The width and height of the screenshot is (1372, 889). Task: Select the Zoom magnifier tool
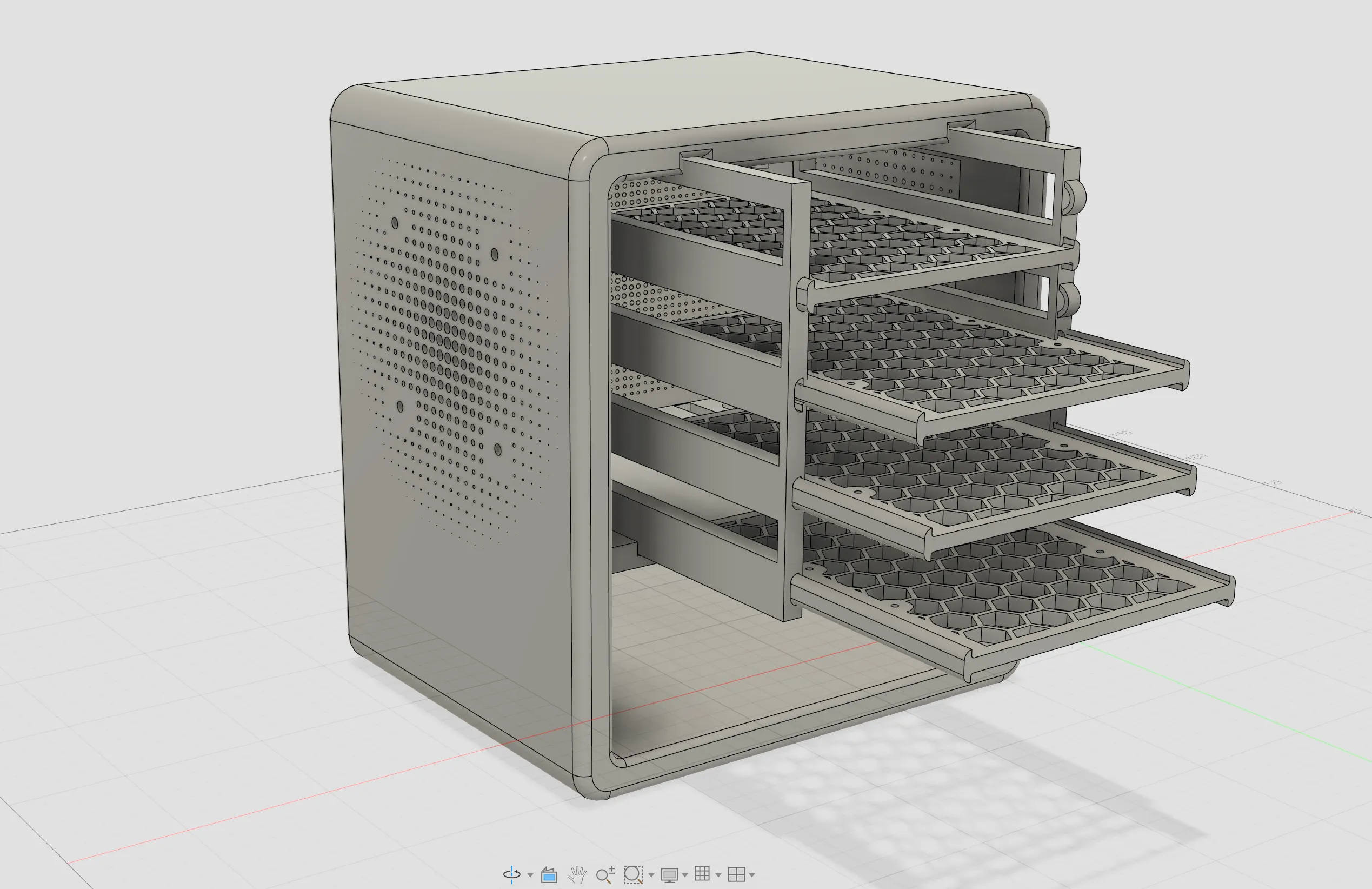[x=605, y=874]
